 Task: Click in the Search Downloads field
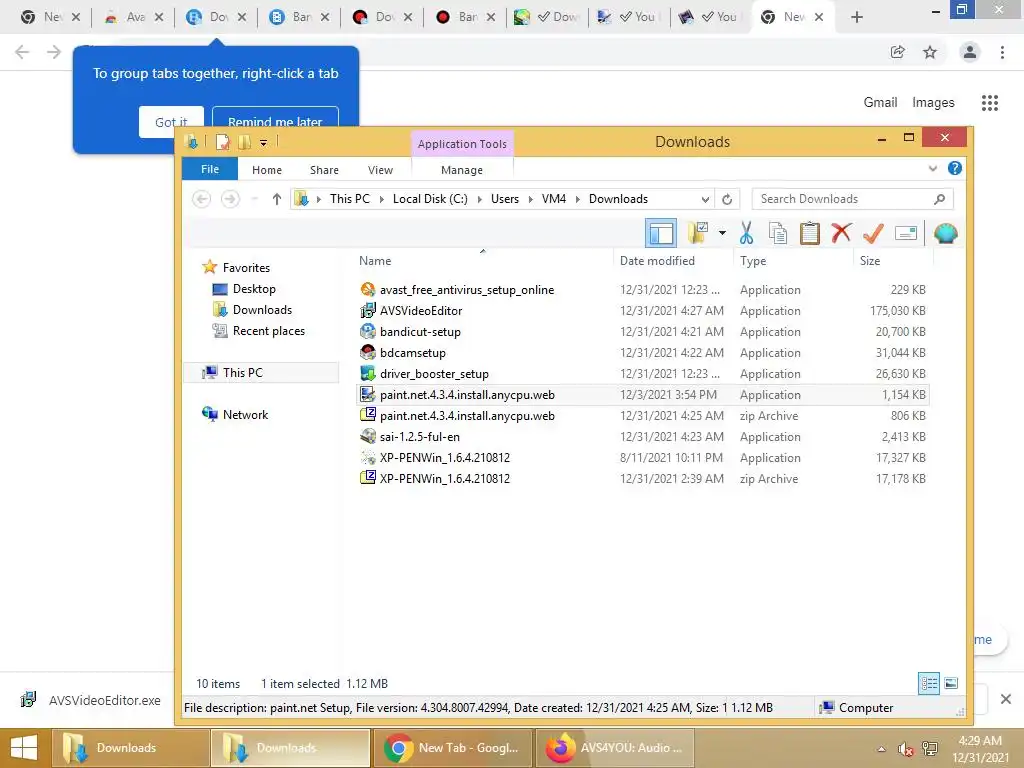click(852, 199)
